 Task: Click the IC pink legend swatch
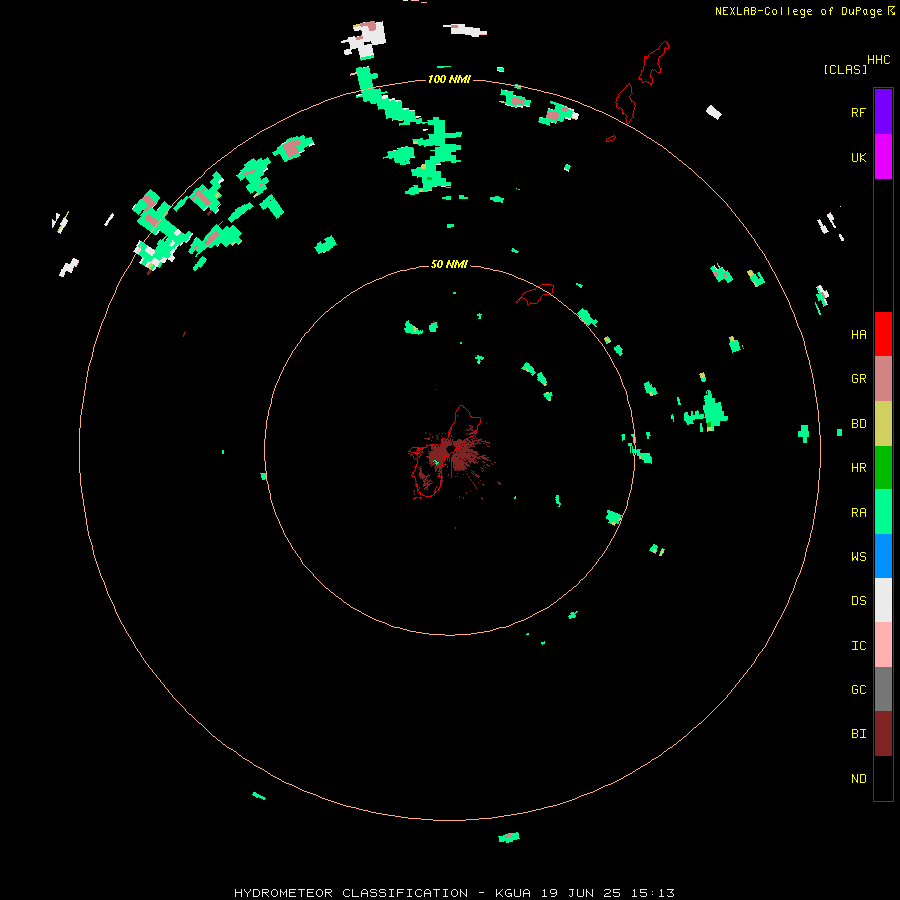[883, 645]
